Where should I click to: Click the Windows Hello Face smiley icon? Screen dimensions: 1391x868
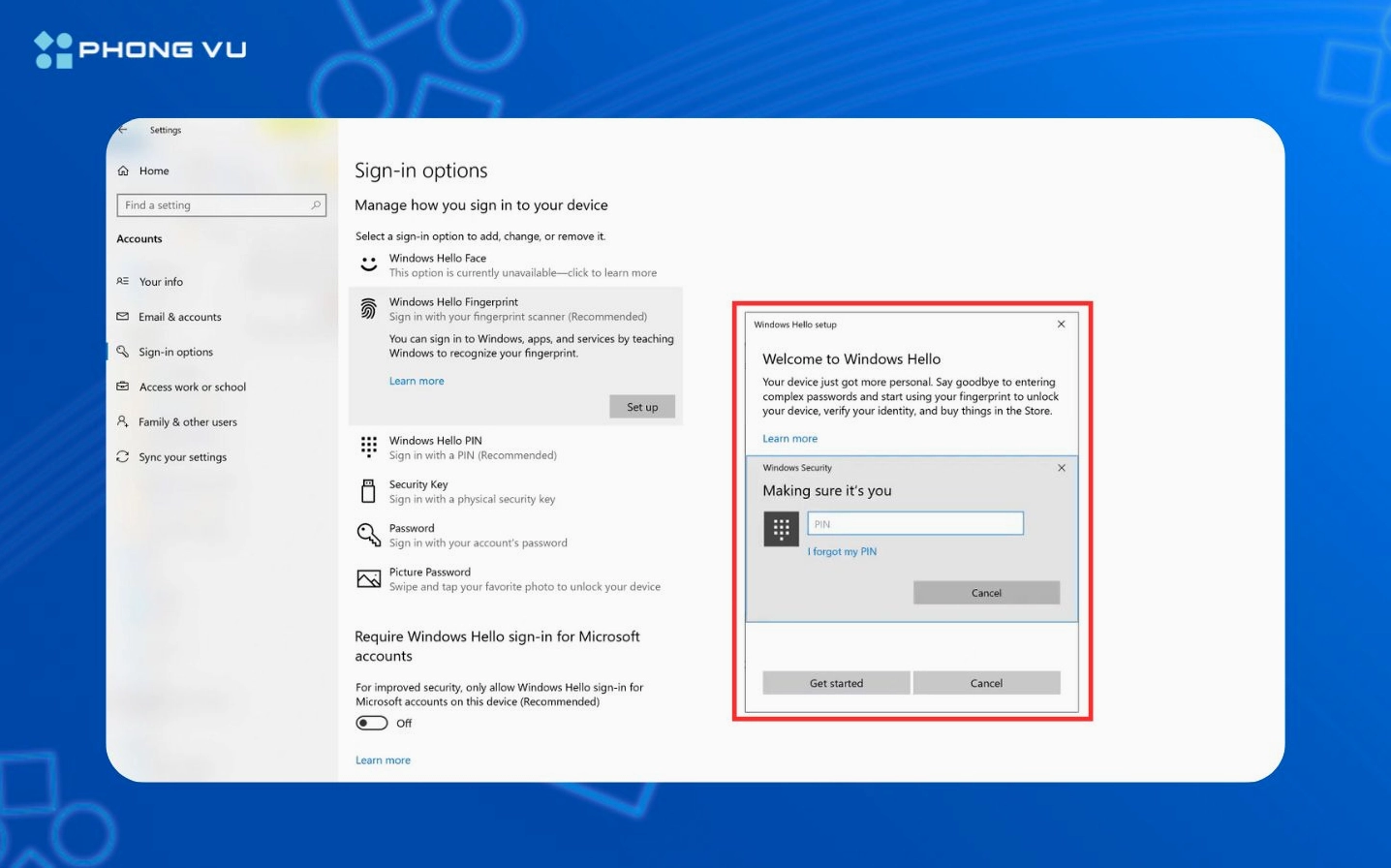coord(368,264)
